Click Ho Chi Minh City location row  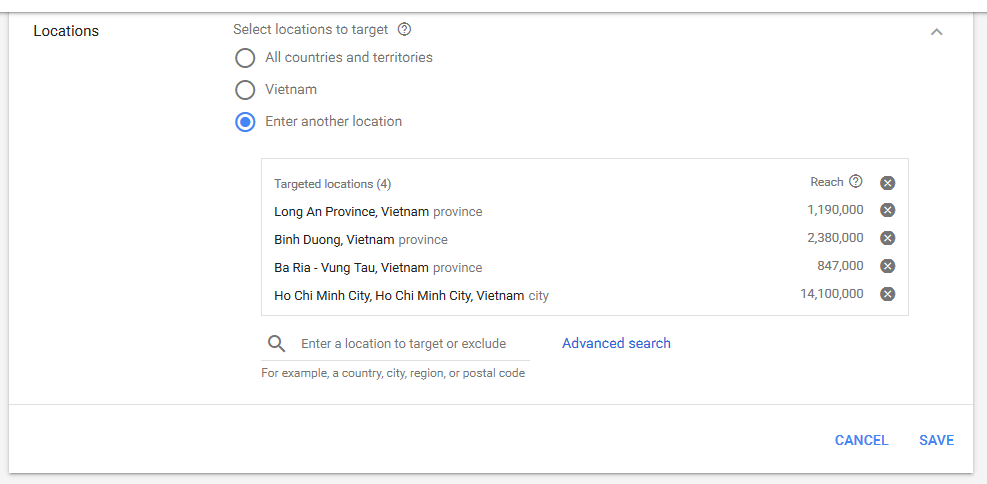click(x=585, y=295)
